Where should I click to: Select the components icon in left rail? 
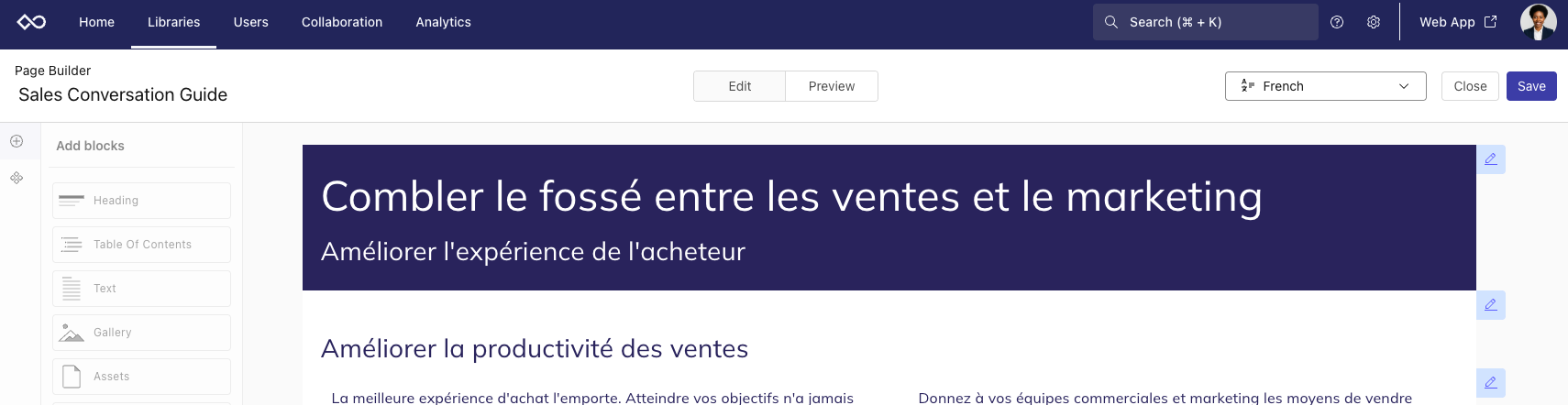(x=17, y=178)
